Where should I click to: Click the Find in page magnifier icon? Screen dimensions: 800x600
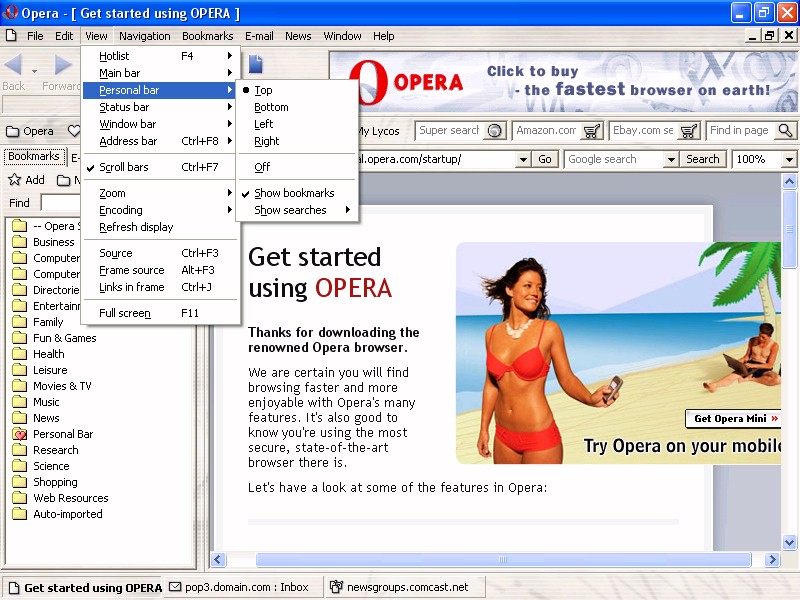785,131
